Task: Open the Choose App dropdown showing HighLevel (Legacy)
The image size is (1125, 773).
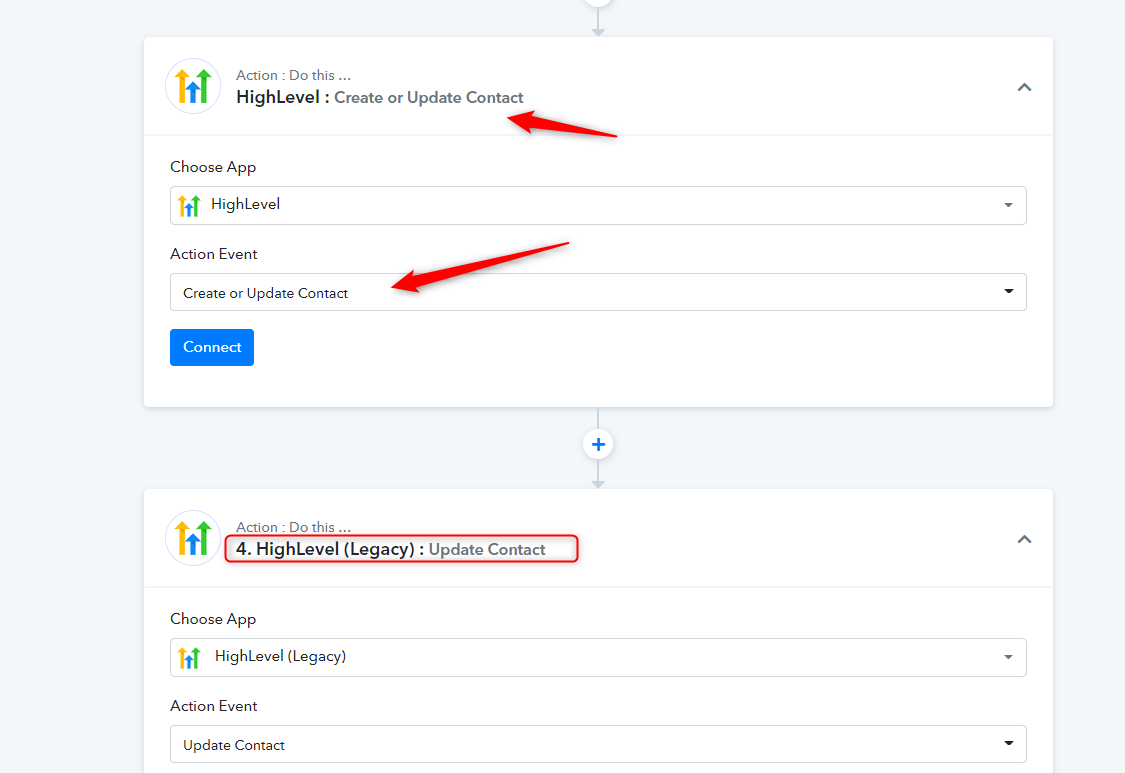Action: [x=598, y=657]
